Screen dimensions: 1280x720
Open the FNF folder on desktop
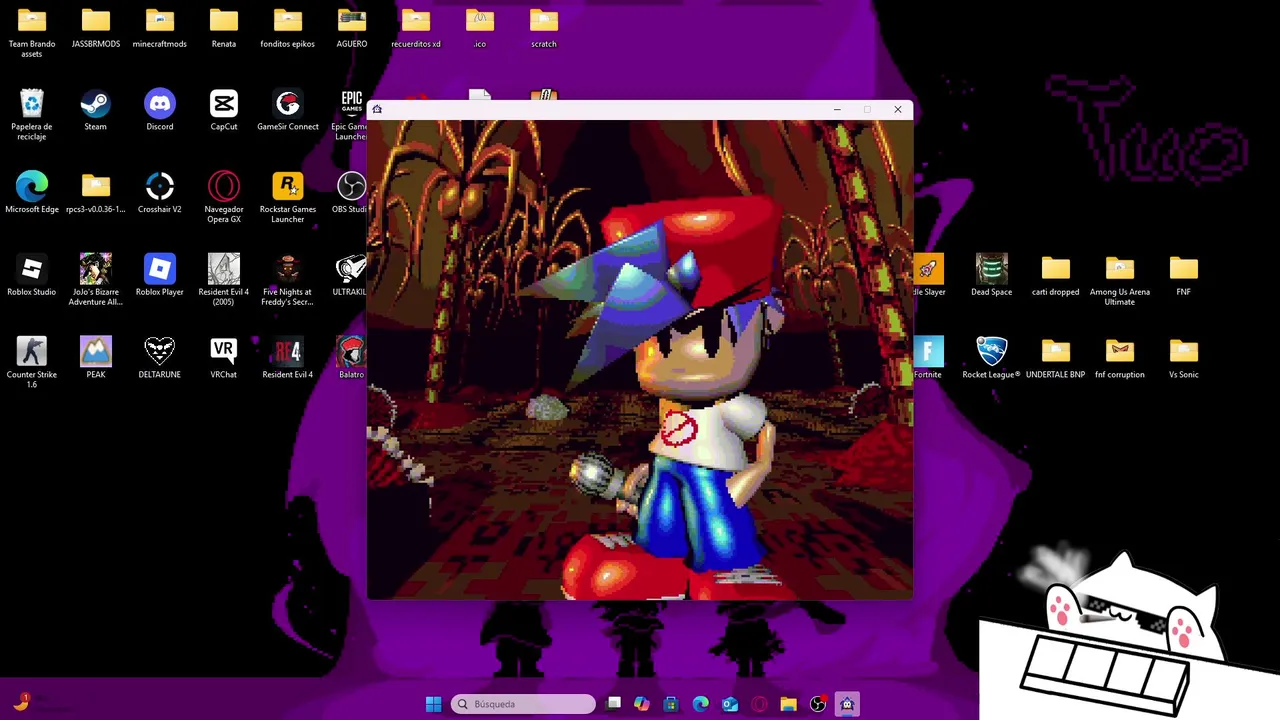1183,276
